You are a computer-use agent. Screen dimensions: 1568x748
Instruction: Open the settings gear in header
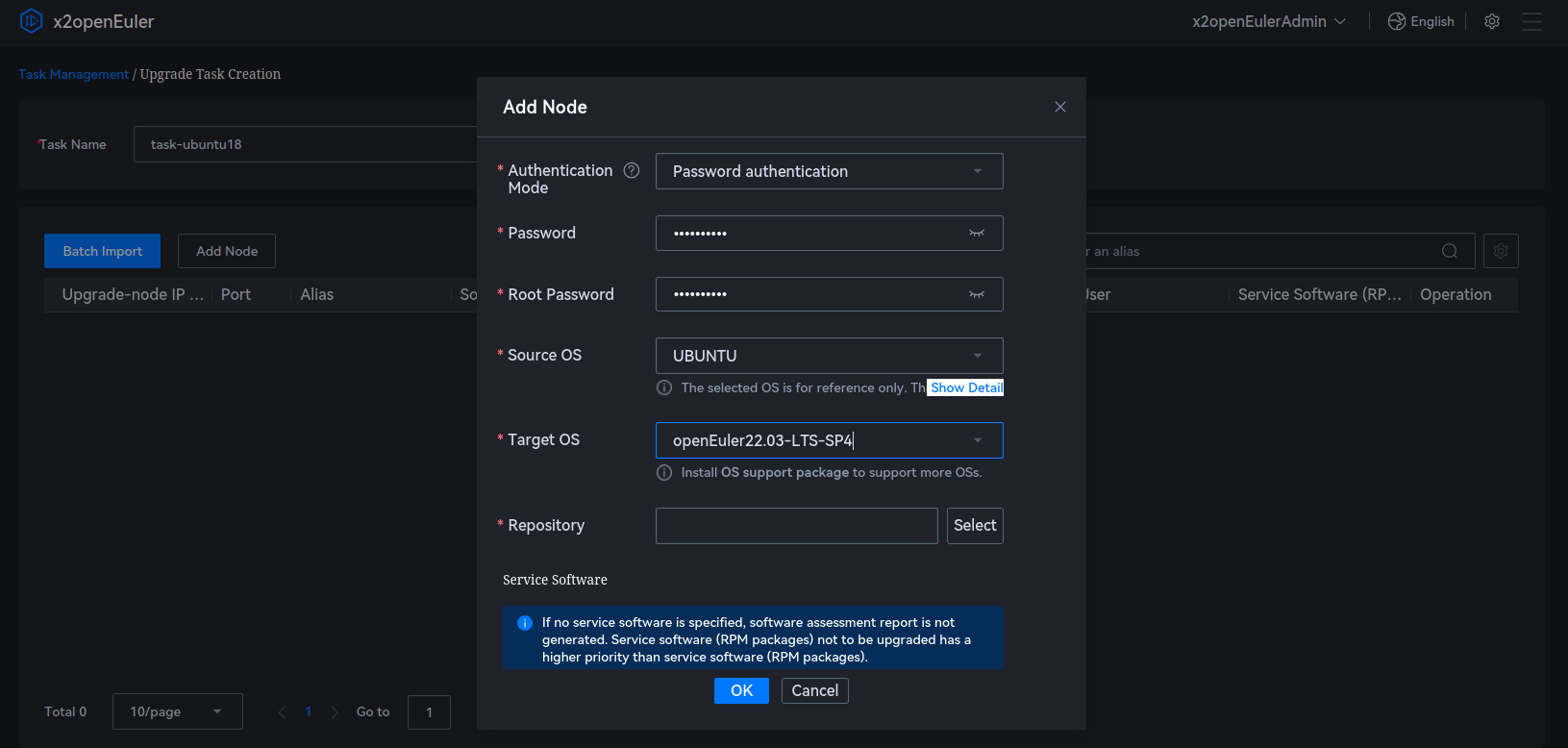click(x=1492, y=21)
